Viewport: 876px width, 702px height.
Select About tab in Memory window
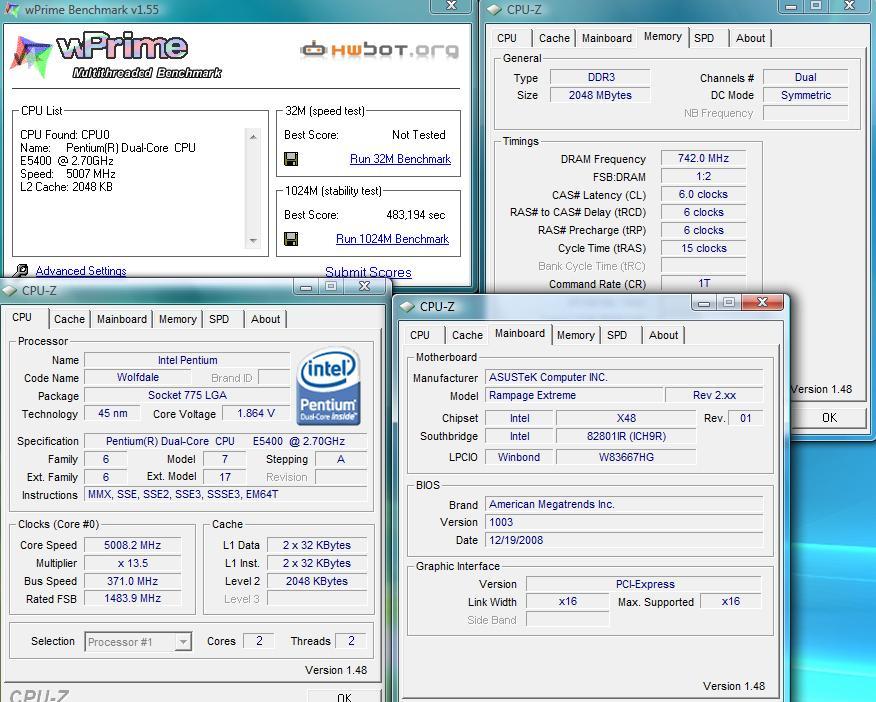tap(750, 38)
